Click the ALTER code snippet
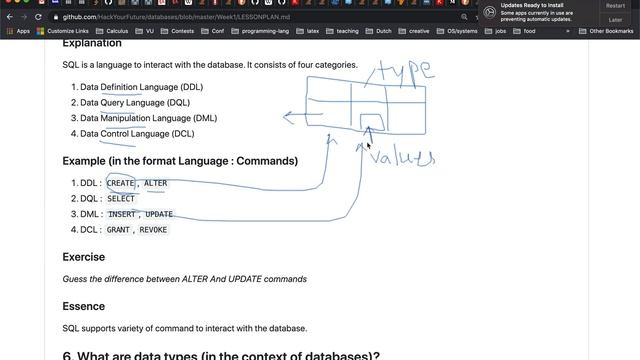 coord(156,183)
